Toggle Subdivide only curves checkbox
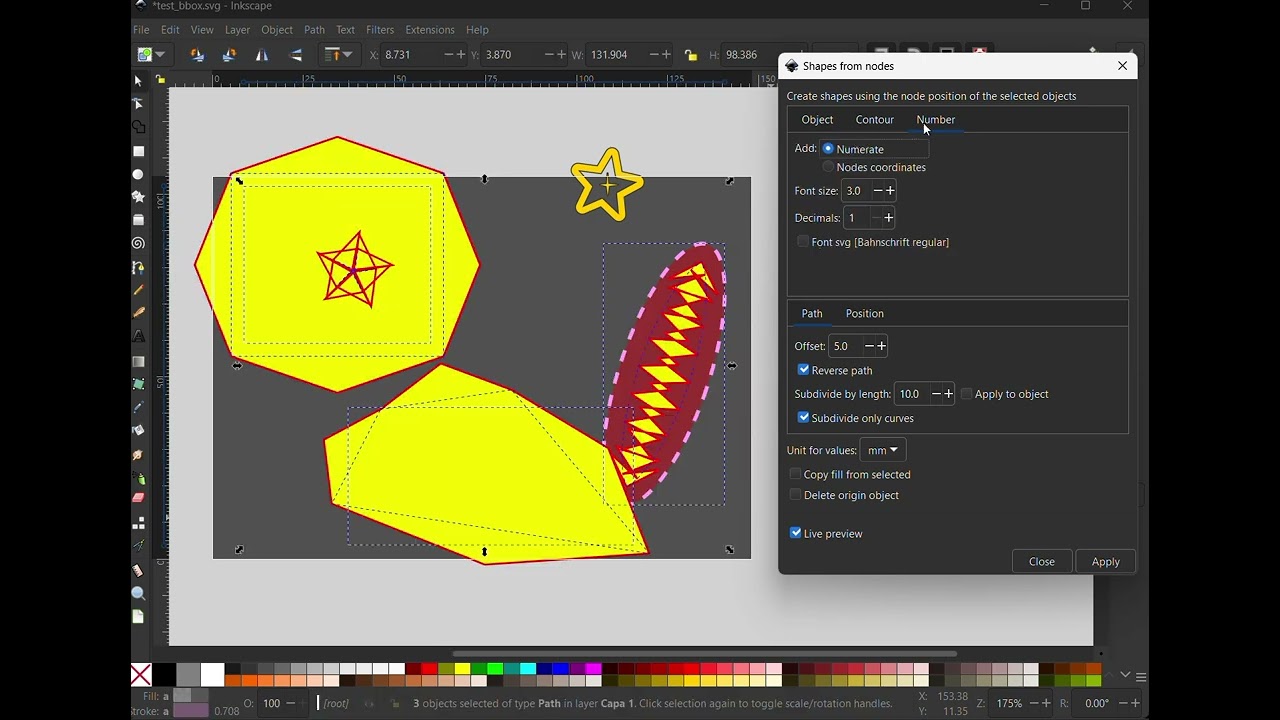The image size is (1280, 720). click(803, 418)
